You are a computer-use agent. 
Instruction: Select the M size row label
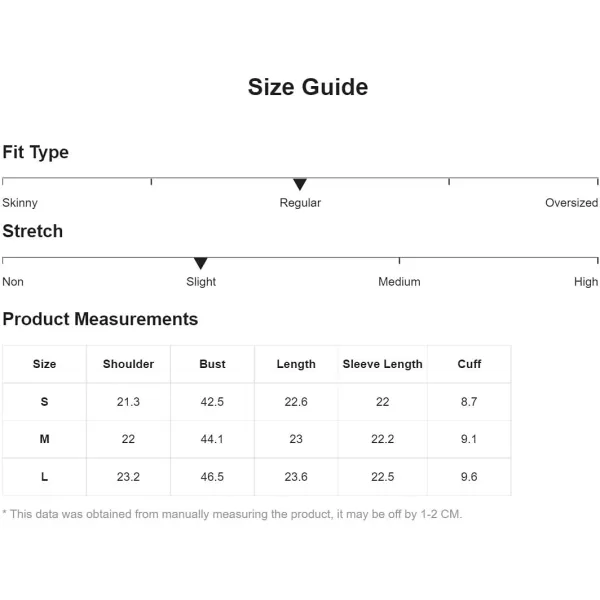click(x=44, y=439)
